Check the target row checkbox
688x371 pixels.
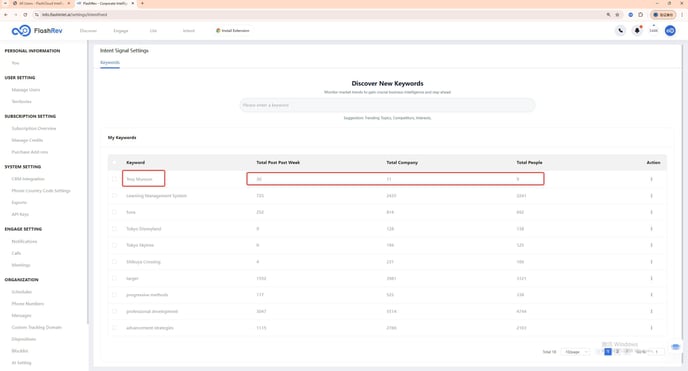coord(115,278)
